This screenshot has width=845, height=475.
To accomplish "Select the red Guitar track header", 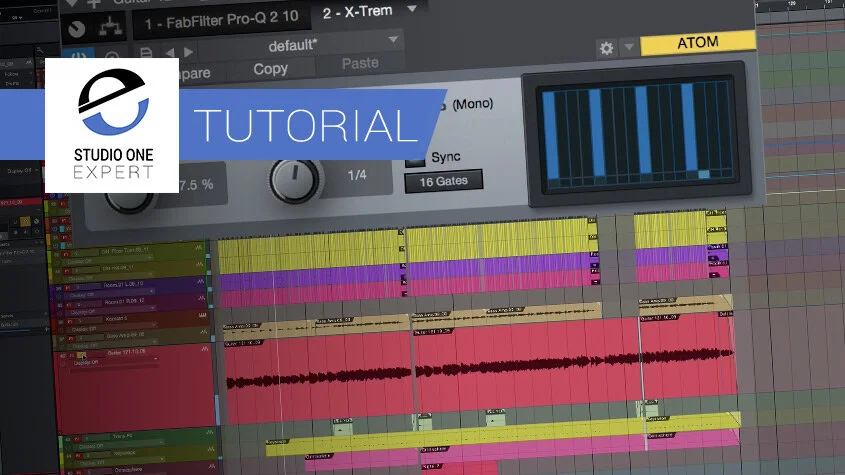I will pyautogui.click(x=135, y=387).
